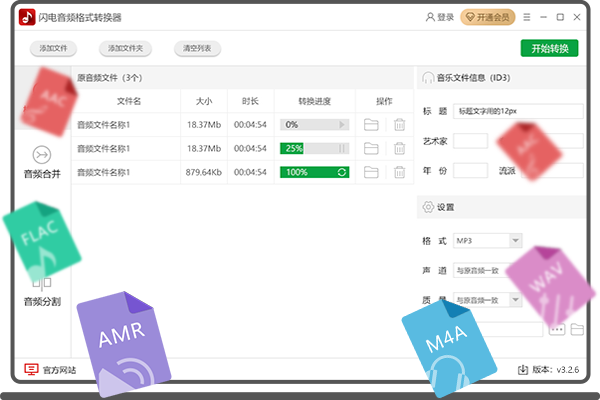This screenshot has width=600, height=400.
Task: Expand the 格式 format dropdown showing MP3
Action: point(516,241)
